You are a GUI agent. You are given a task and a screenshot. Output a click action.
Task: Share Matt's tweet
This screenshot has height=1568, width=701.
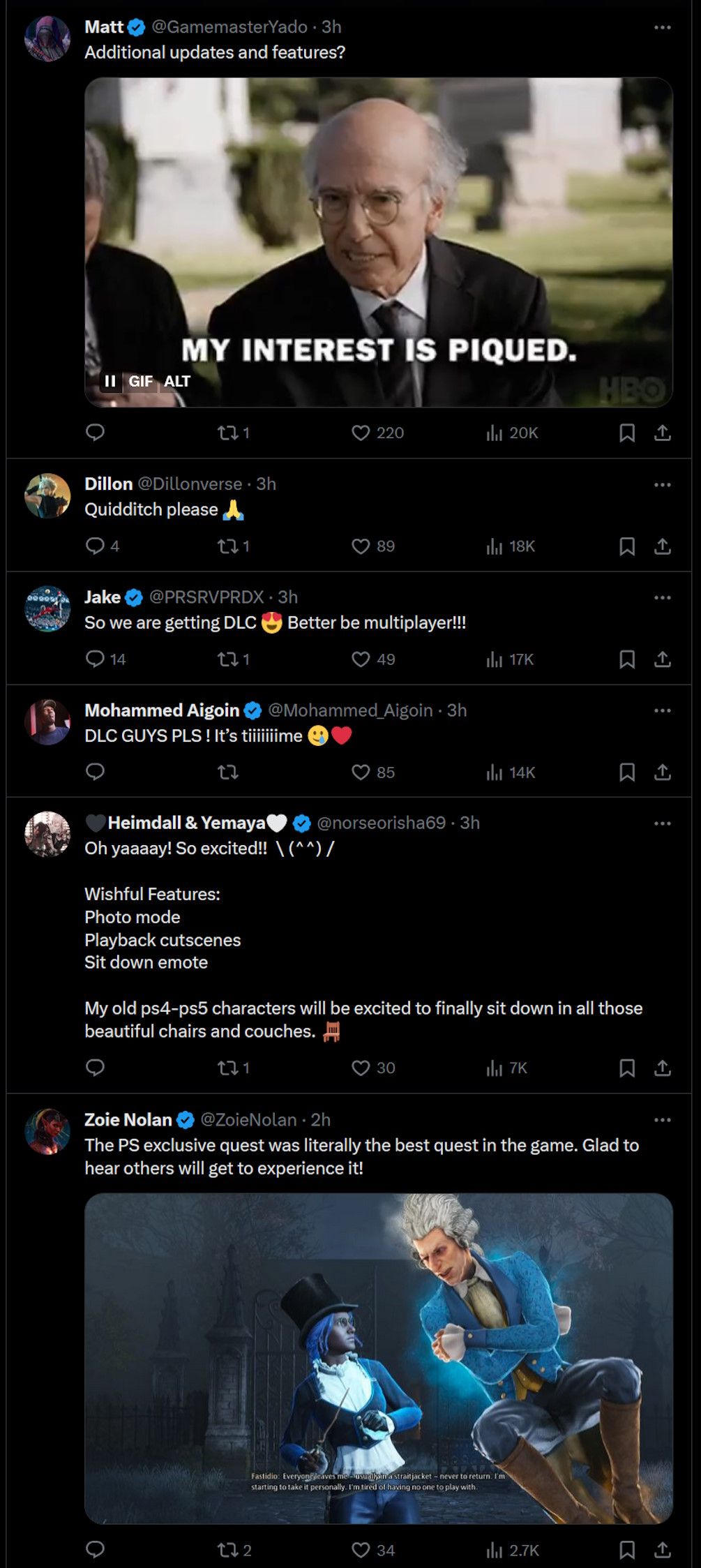pyautogui.click(x=663, y=433)
